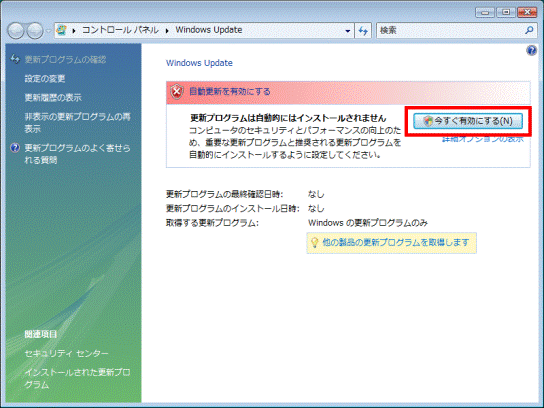
Task: Click the 今すぐ有効にする(N) button
Action: 468,121
